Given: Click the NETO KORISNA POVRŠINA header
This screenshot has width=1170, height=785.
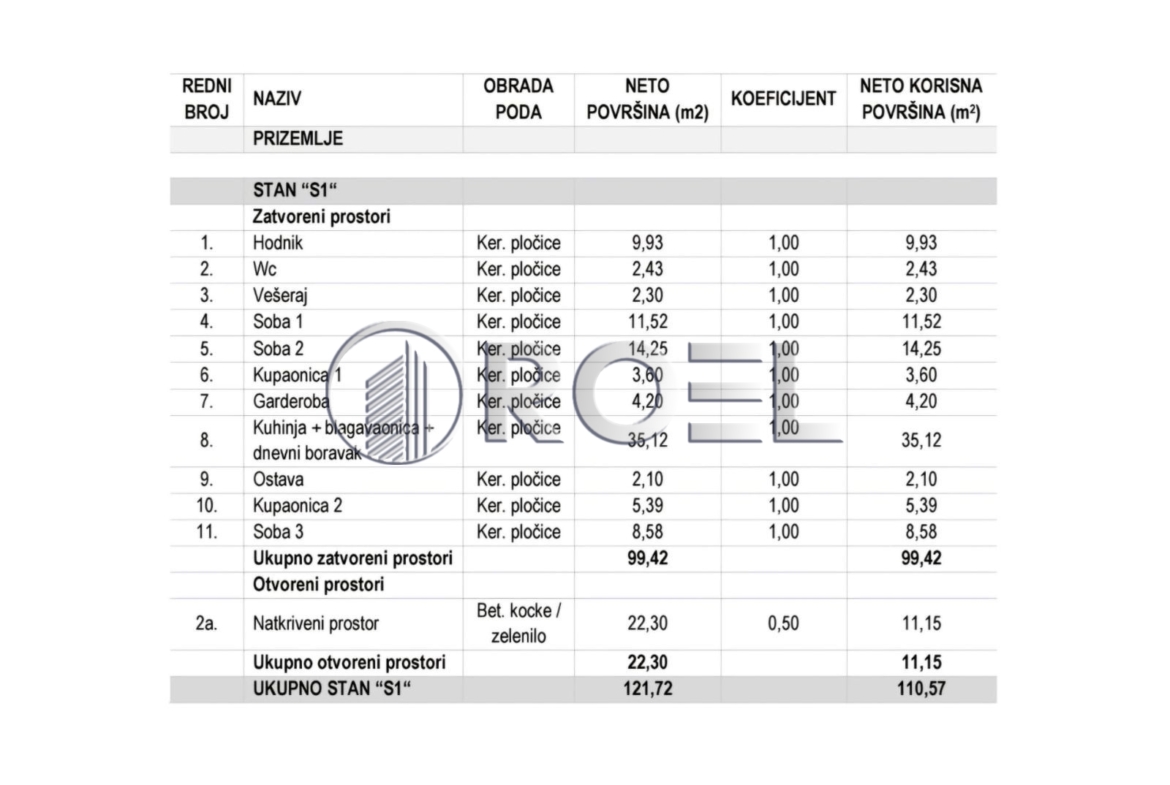Looking at the screenshot, I should pyautogui.click(x=921, y=98).
